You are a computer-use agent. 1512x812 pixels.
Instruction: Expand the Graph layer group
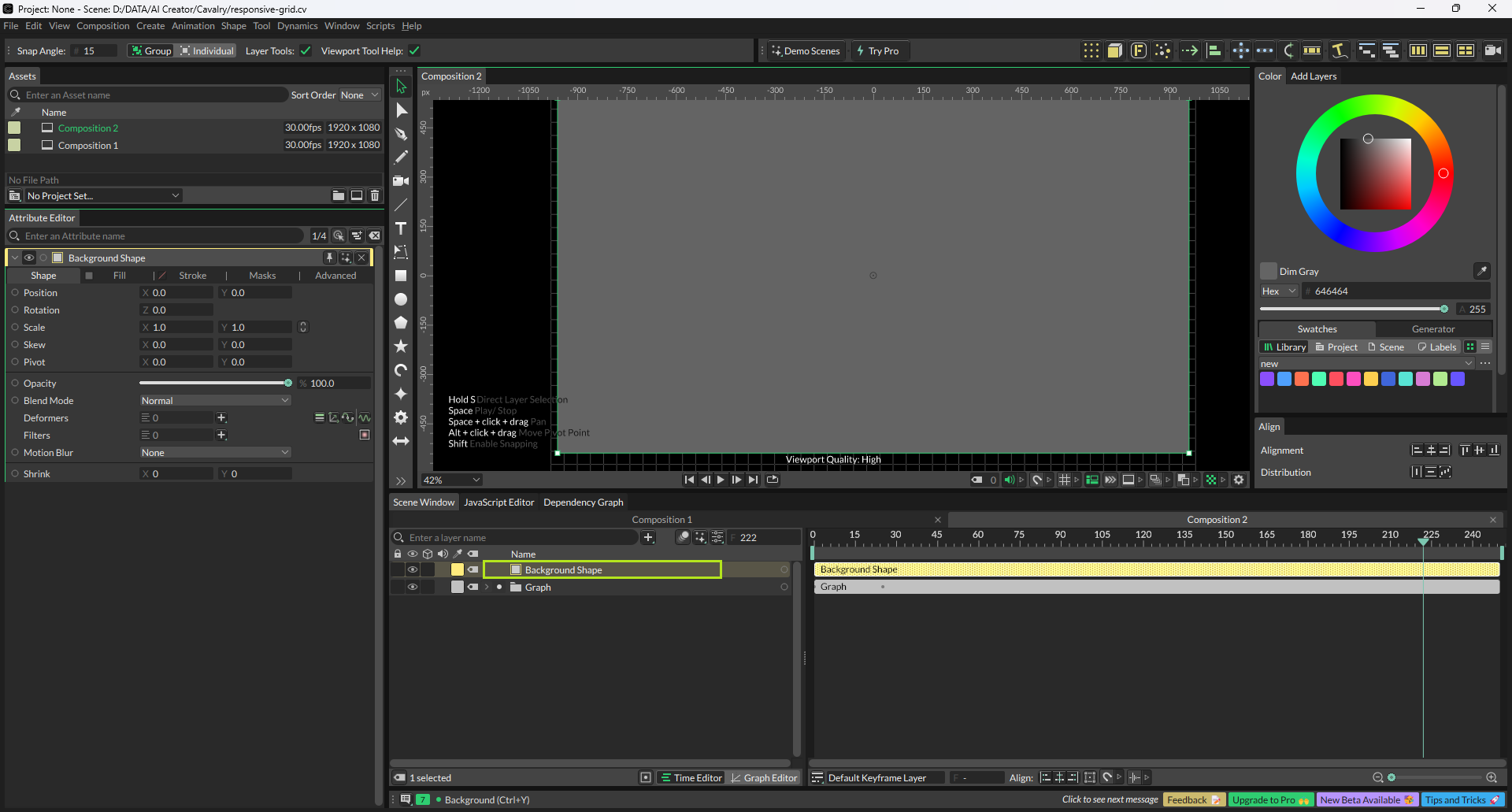(487, 588)
